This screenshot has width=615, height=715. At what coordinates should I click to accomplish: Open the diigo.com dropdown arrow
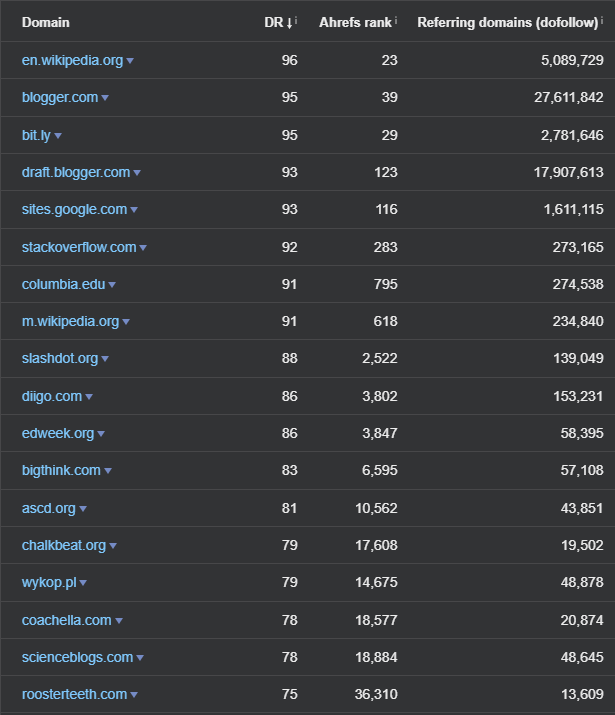[x=89, y=397]
